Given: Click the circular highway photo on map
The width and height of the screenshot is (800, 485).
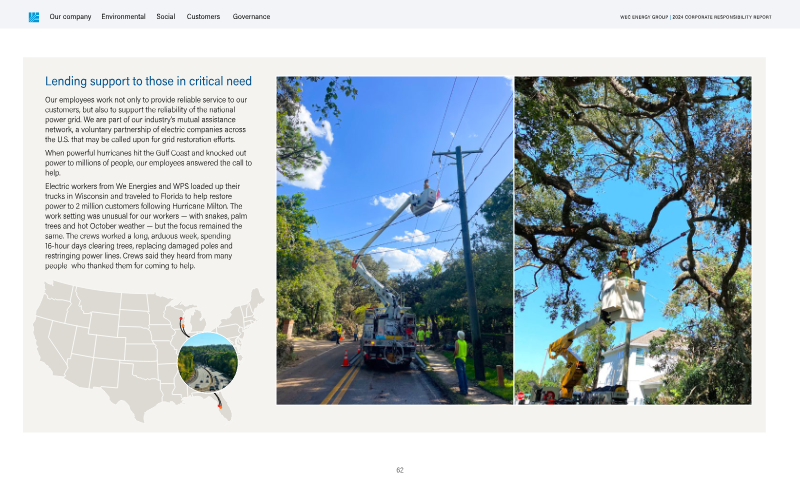Looking at the screenshot, I should click(208, 361).
